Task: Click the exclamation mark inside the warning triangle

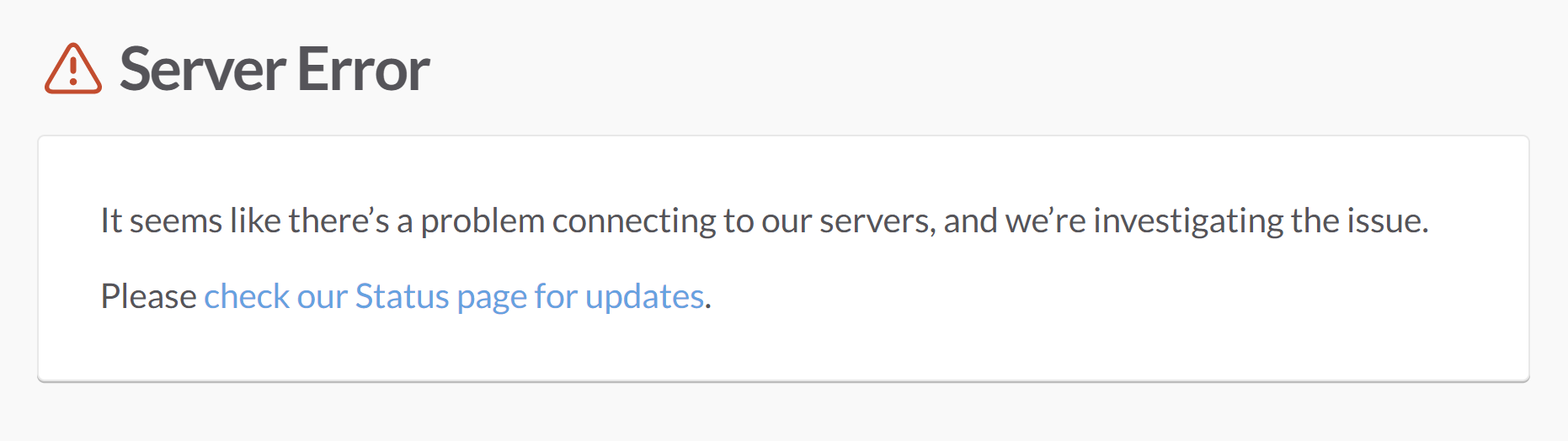Action: click(73, 70)
